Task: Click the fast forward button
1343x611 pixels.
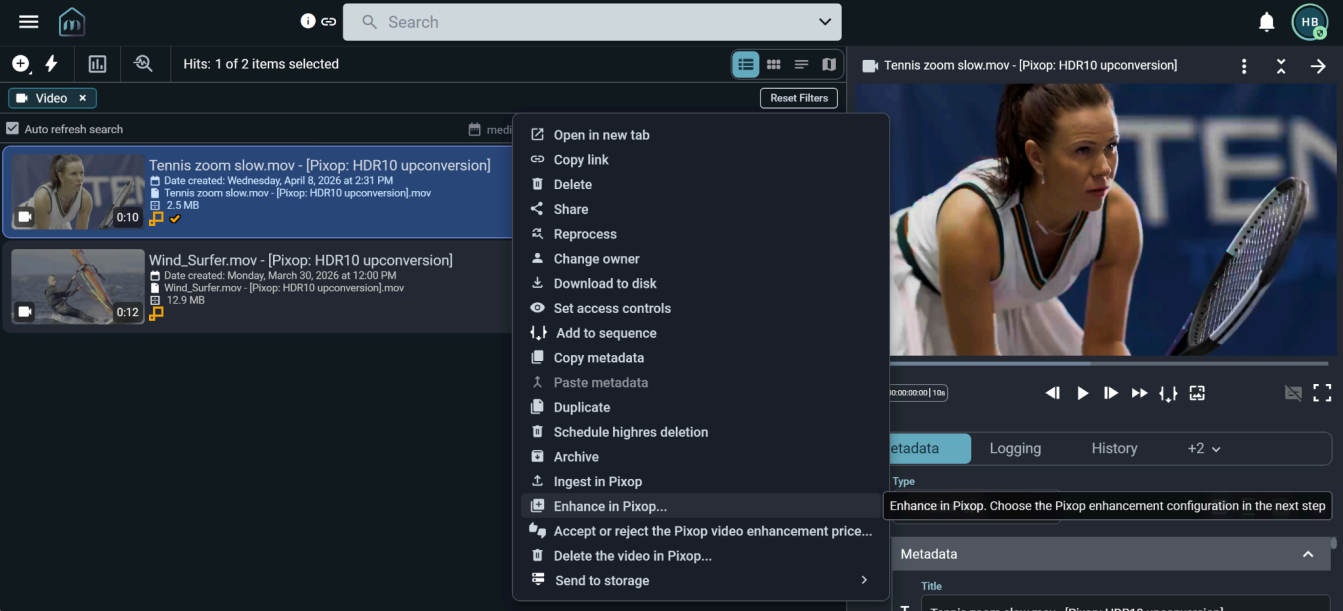Action: tap(1139, 393)
